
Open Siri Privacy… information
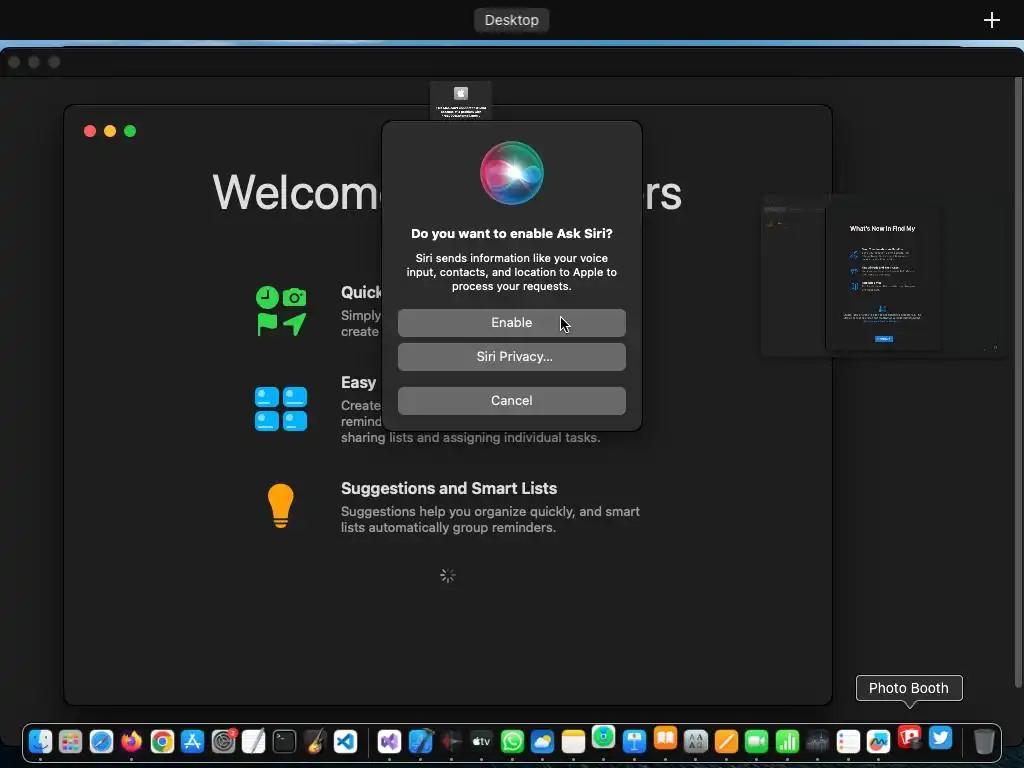coord(511,357)
